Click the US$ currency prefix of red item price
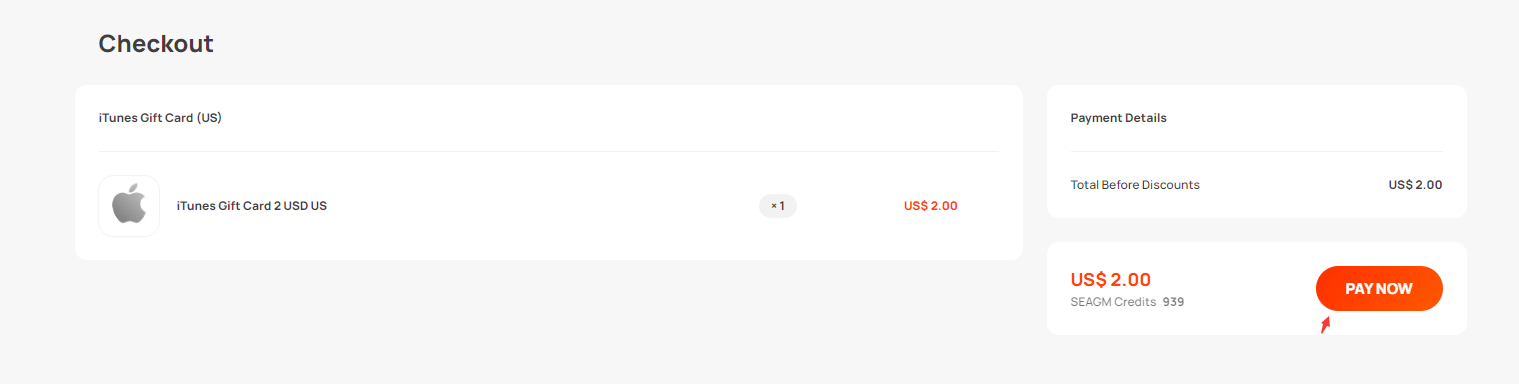This screenshot has width=1519, height=384. point(915,206)
